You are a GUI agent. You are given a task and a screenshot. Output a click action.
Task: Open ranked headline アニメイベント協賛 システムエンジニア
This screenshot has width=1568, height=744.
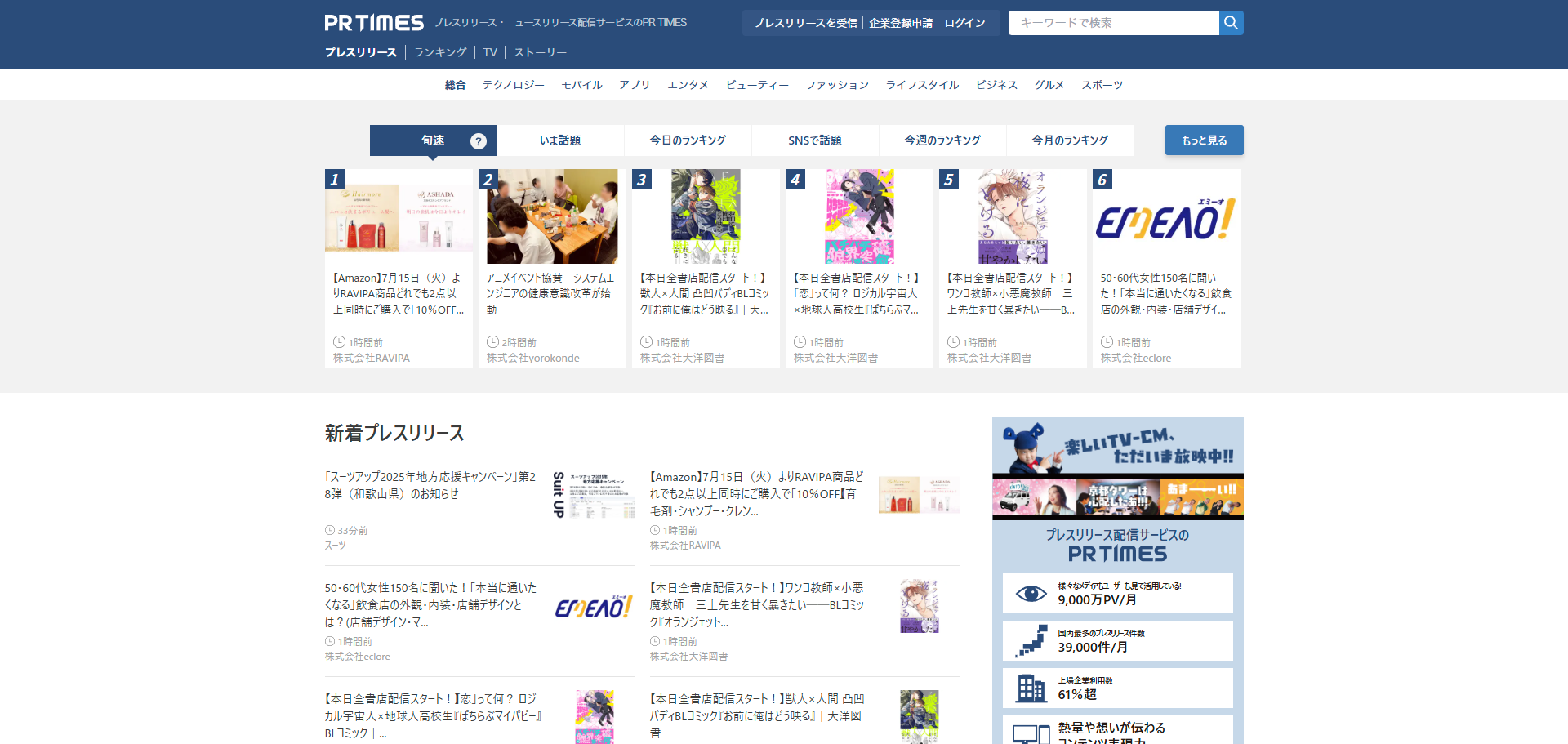[550, 294]
